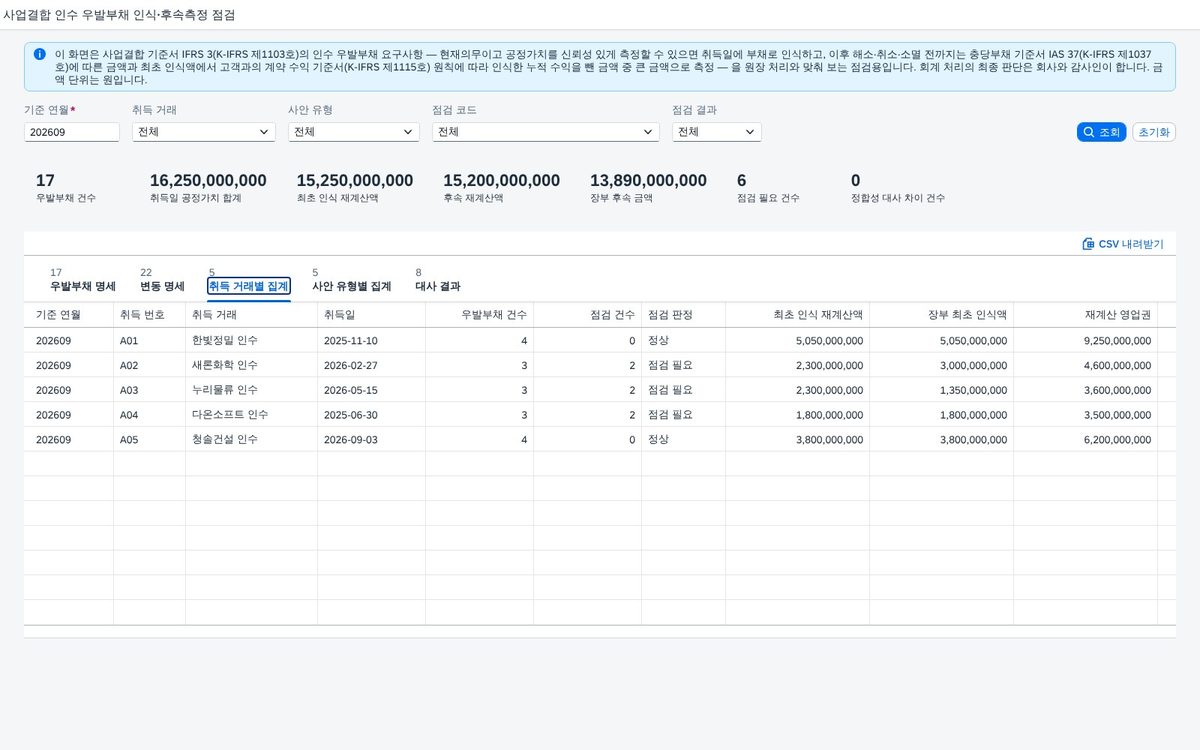Select the 정합성 대사 차이 건수 KPI label
1200x750 pixels.
coord(898,198)
